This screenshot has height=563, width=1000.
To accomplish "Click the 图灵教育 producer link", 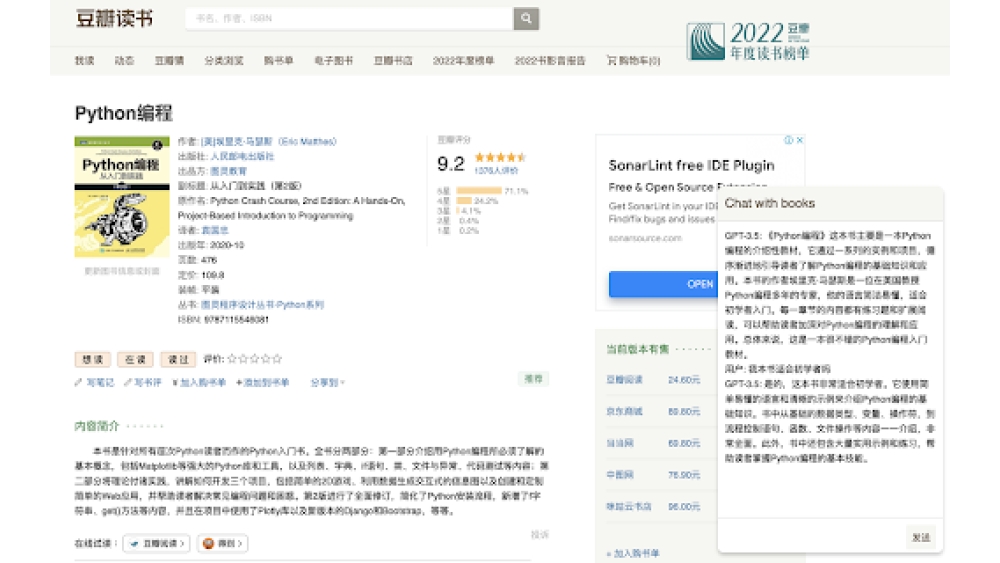I will click(228, 171).
